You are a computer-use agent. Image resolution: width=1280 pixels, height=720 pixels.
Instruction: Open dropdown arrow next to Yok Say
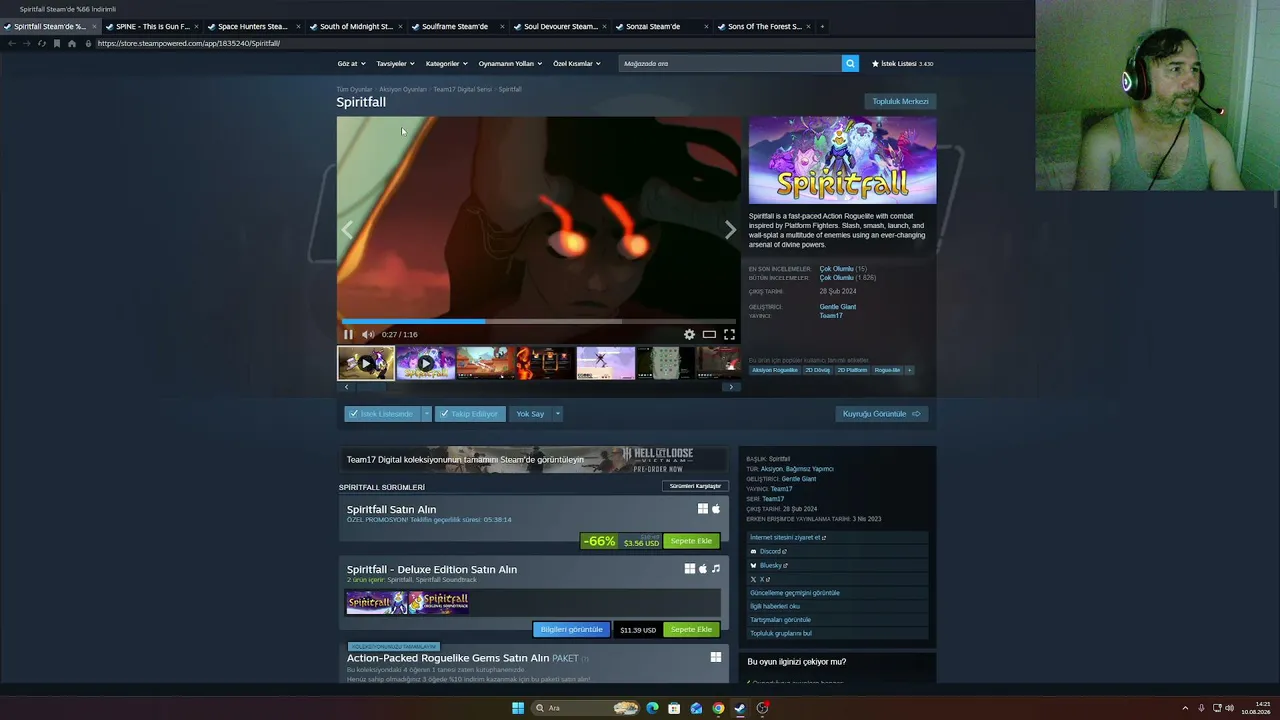point(557,414)
